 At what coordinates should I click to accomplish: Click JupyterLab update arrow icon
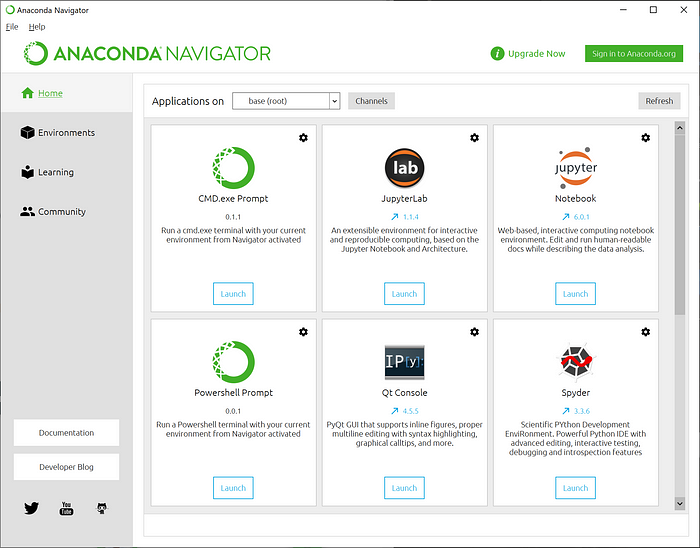(395, 217)
